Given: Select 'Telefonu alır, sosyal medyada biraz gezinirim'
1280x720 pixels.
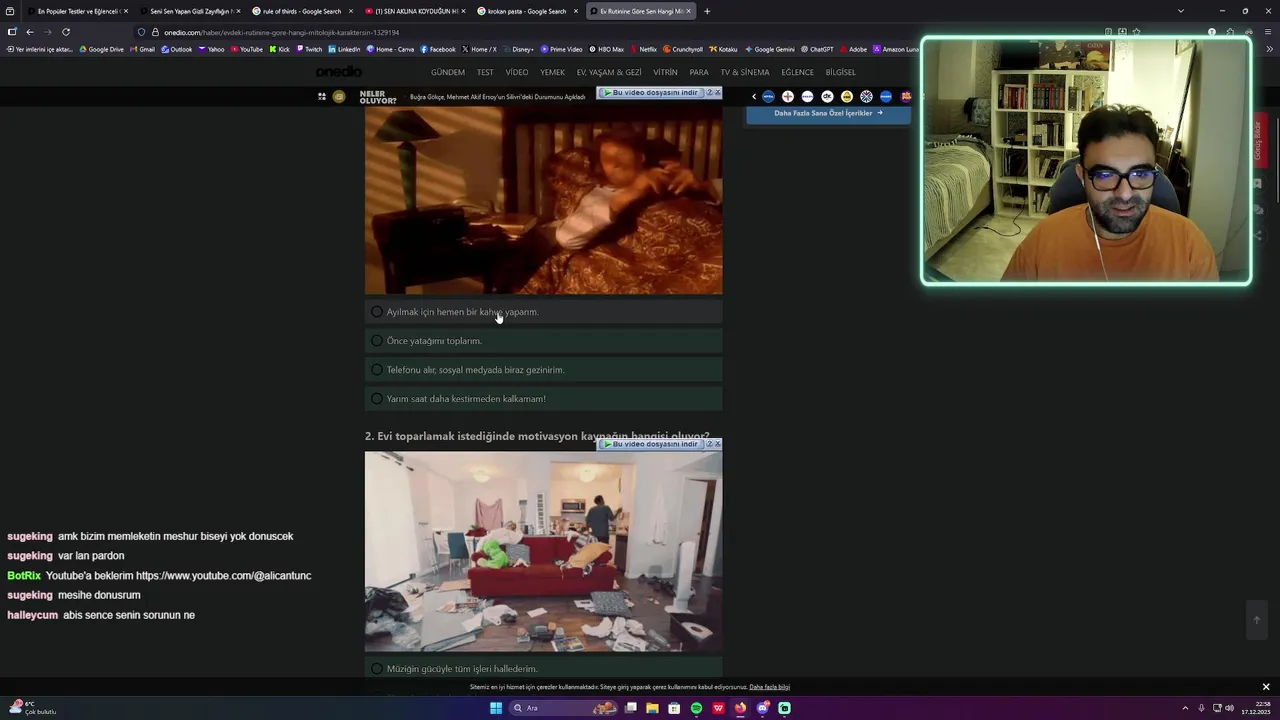Looking at the screenshot, I should tap(543, 370).
